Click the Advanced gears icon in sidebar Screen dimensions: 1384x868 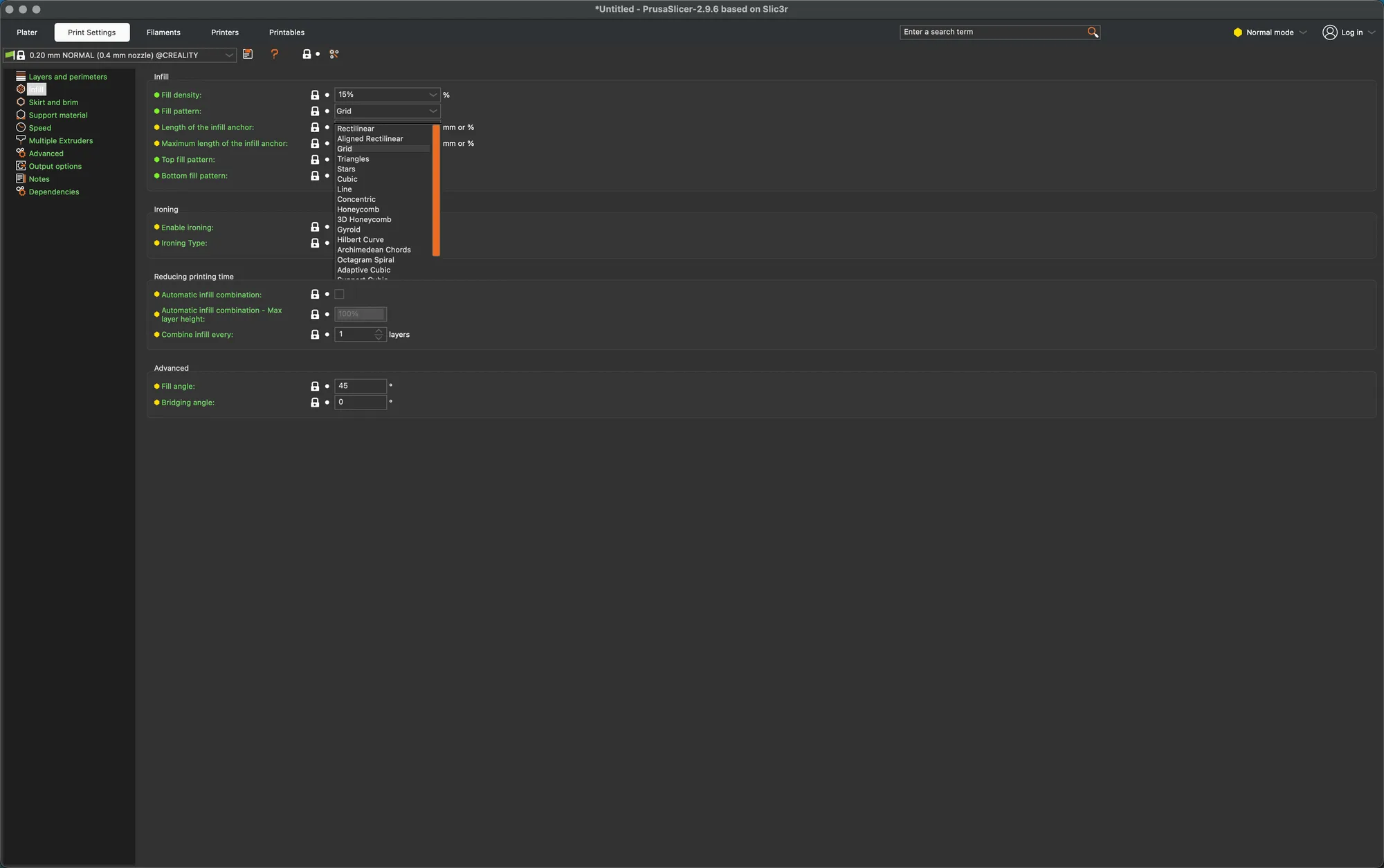(21, 154)
